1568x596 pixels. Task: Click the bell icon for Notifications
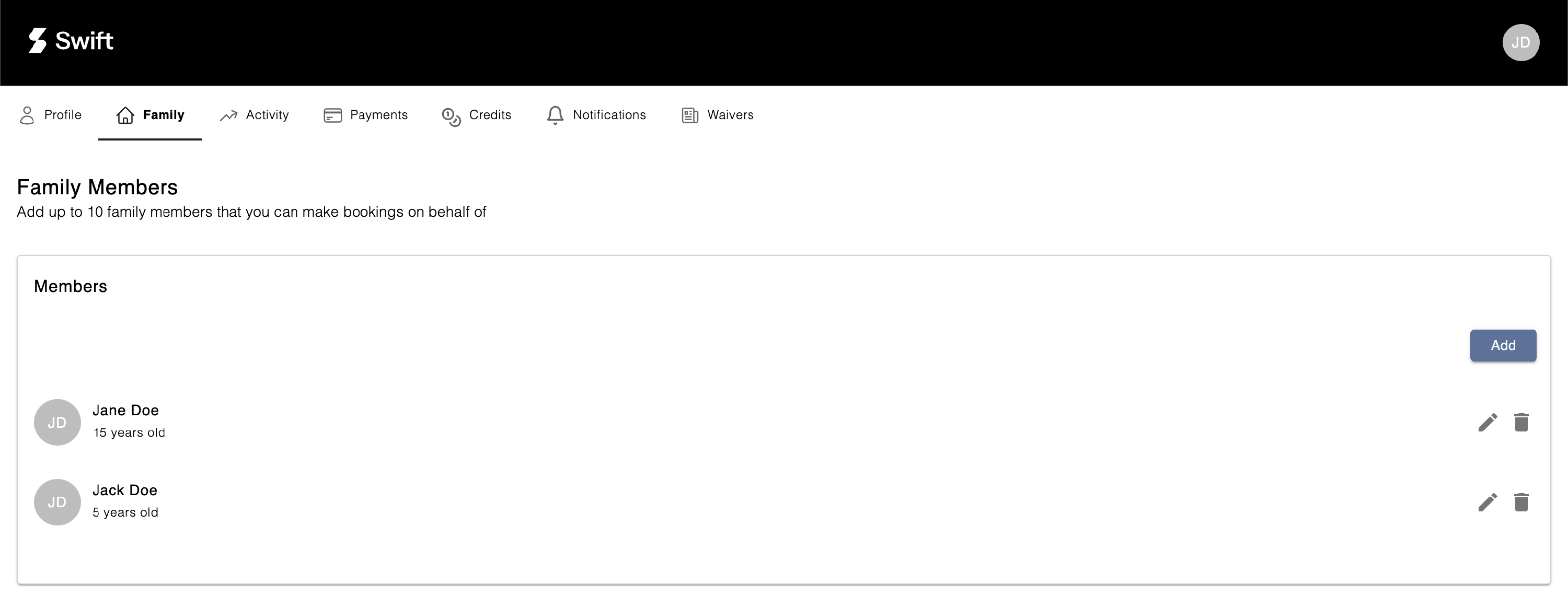555,115
